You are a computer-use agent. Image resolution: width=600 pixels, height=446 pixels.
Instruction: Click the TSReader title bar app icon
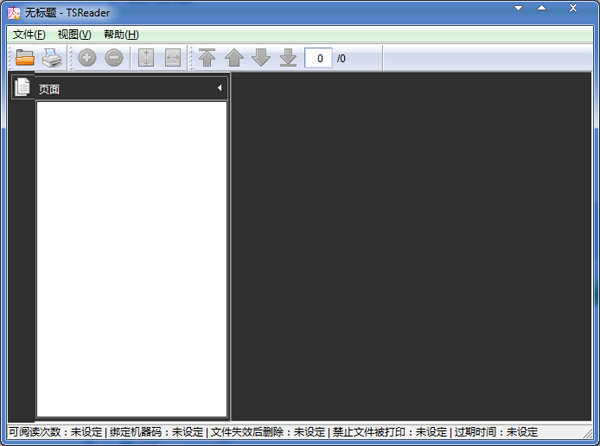13,10
